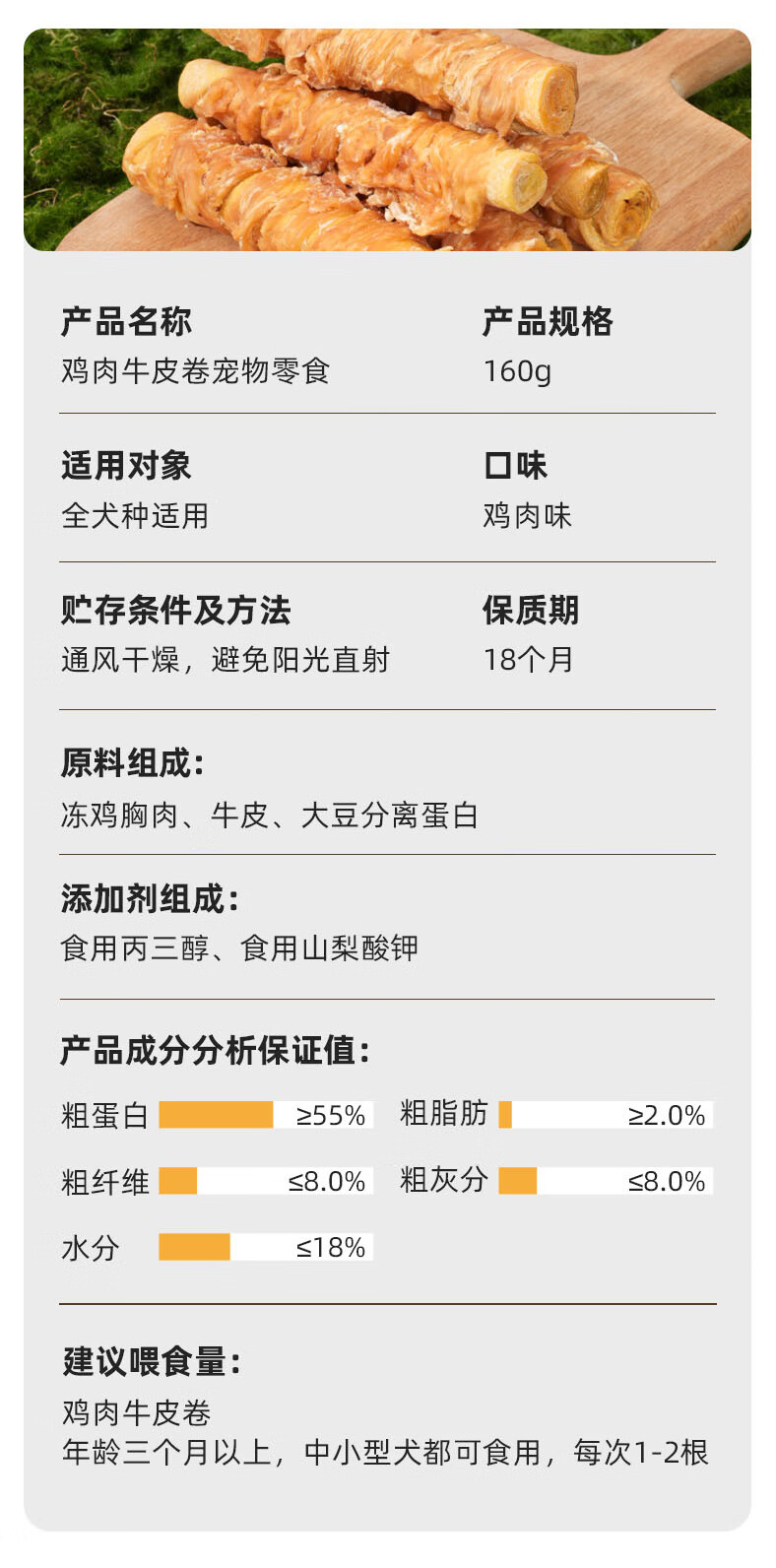Image resolution: width=776 pixels, height=1568 pixels.
Task: Select the 鸡肉味 flavor value
Action: (x=527, y=515)
